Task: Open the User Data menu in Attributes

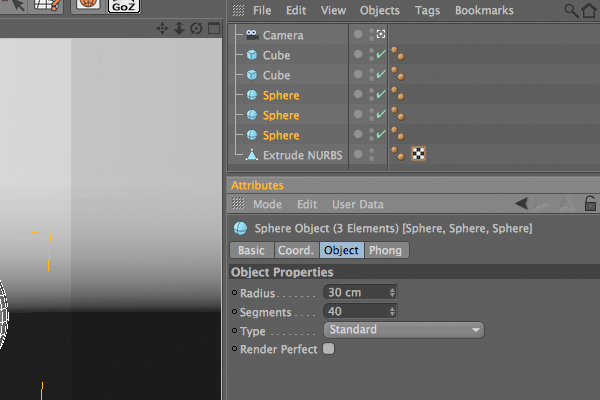Action: point(358,204)
